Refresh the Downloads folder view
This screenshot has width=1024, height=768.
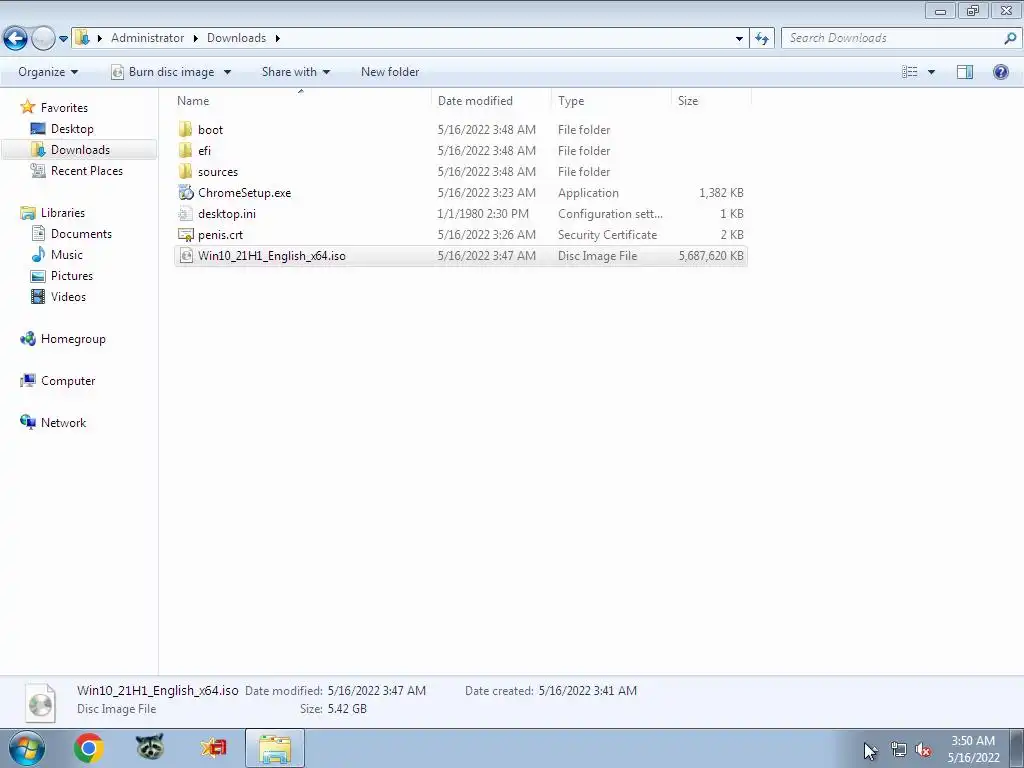[x=761, y=38]
